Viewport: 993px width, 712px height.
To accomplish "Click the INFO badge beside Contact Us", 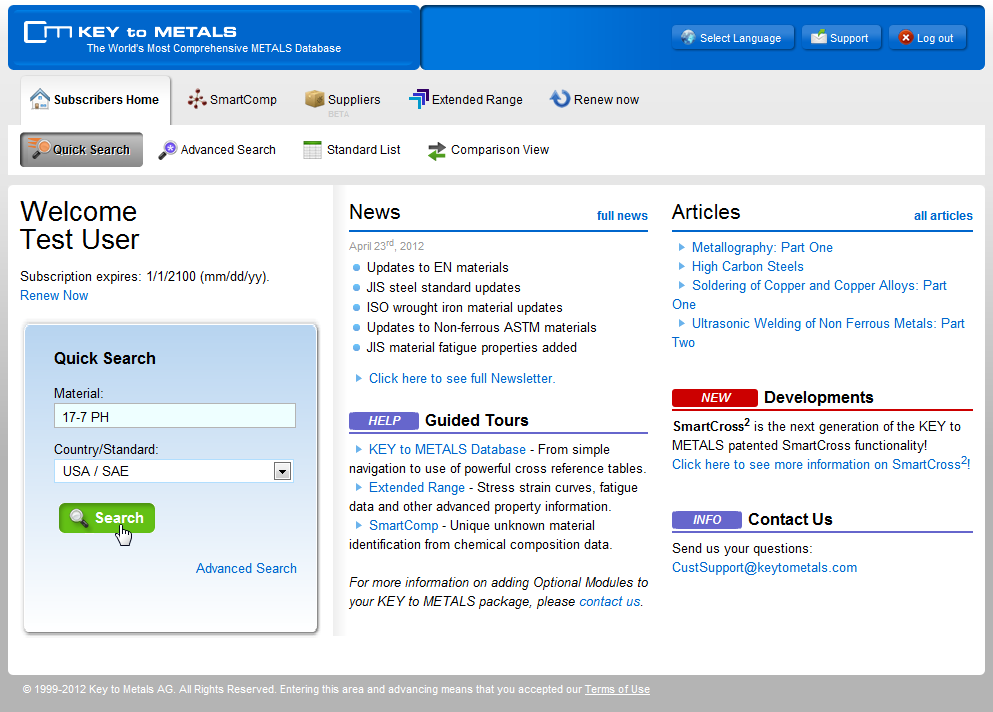I will (x=707, y=519).
